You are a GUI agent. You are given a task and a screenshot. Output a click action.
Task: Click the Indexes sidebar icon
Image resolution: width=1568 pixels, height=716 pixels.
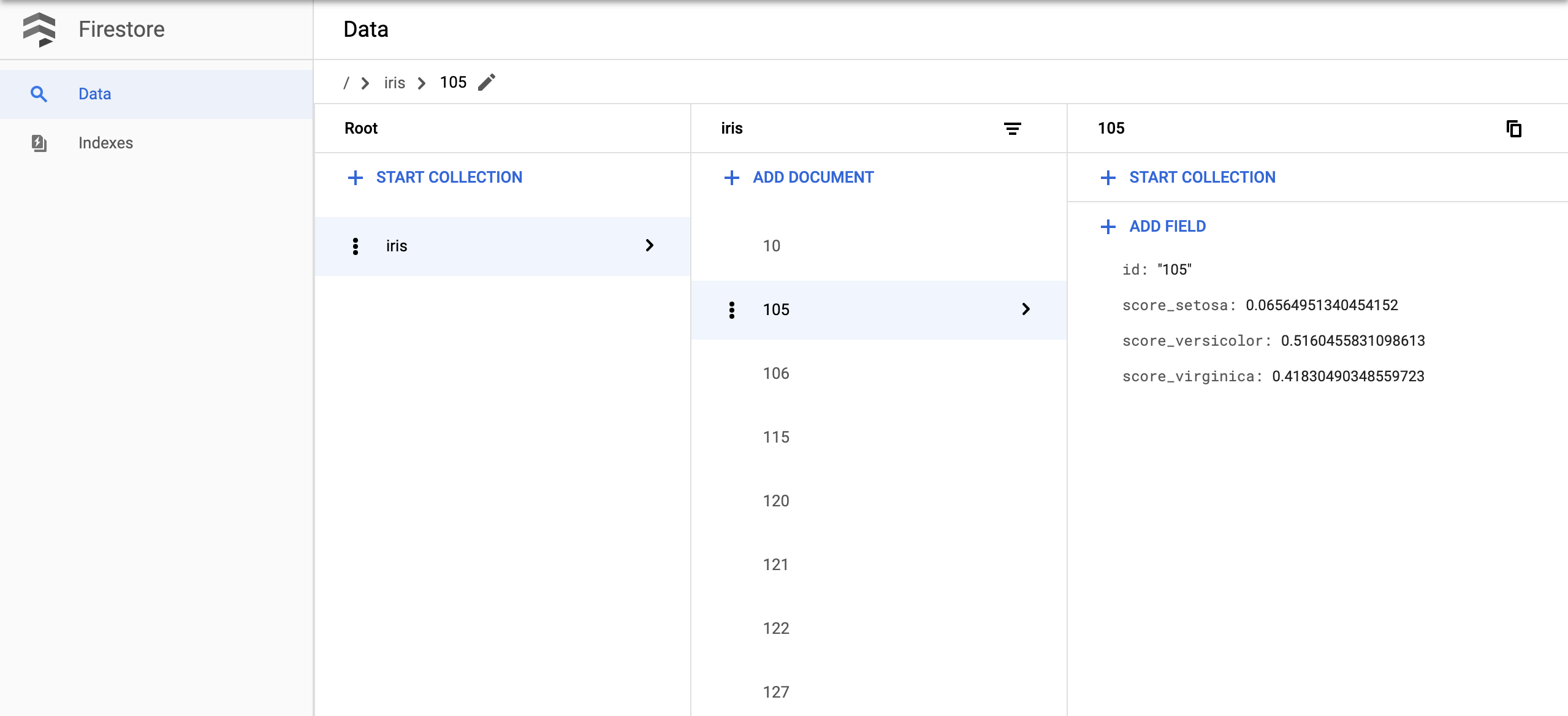39,143
